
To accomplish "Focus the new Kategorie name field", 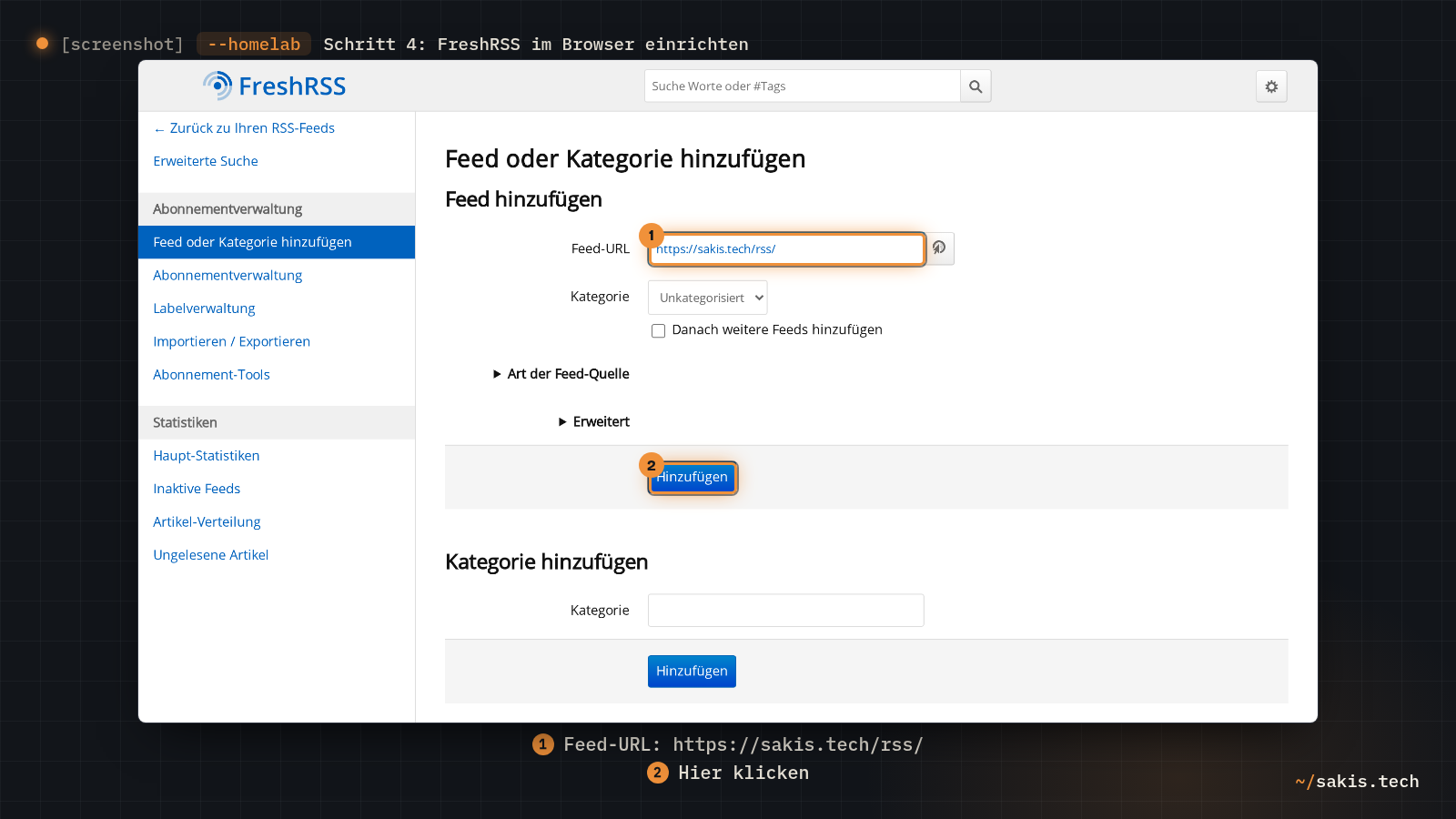I will pos(786,611).
